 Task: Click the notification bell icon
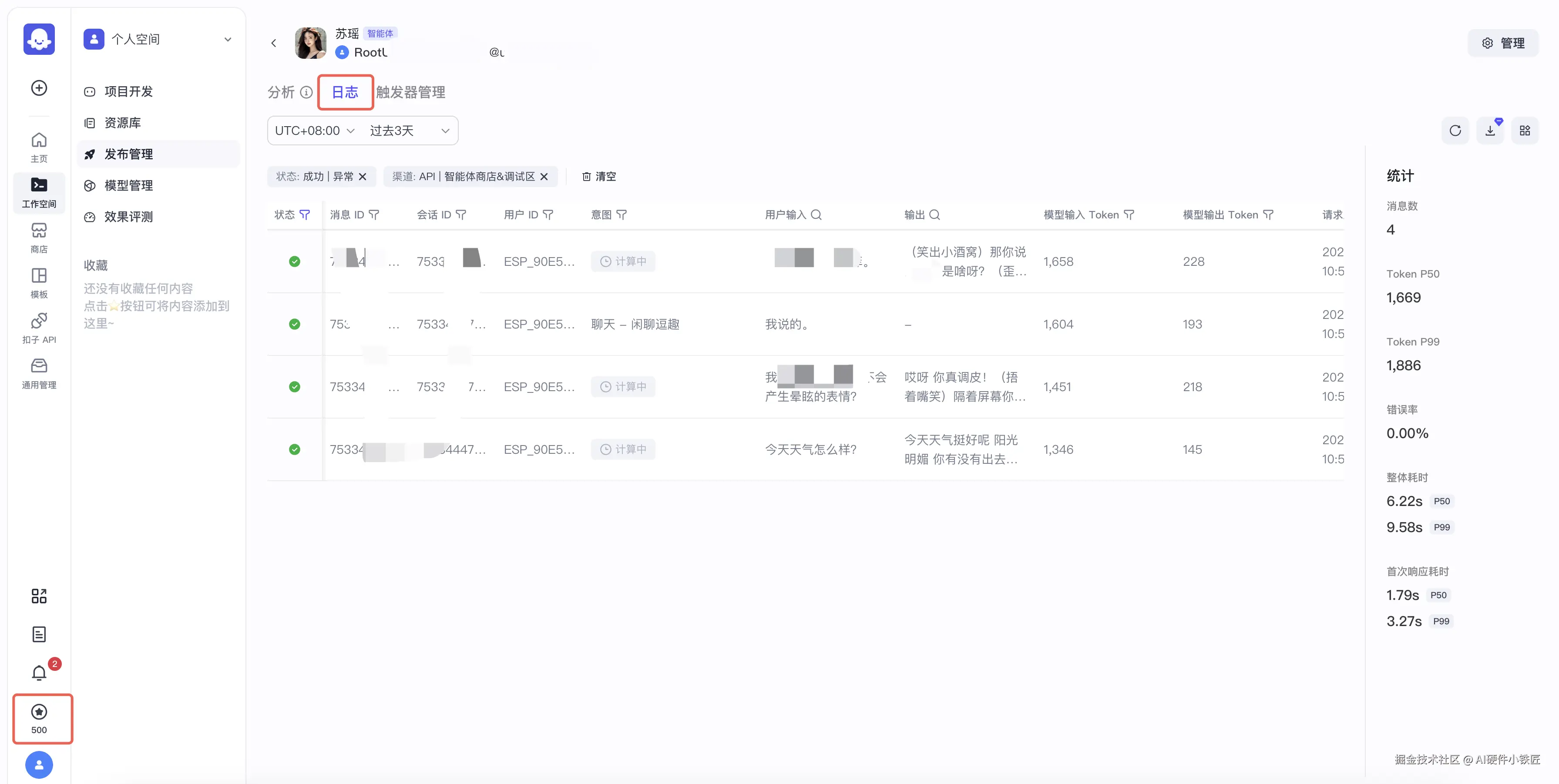click(x=39, y=673)
